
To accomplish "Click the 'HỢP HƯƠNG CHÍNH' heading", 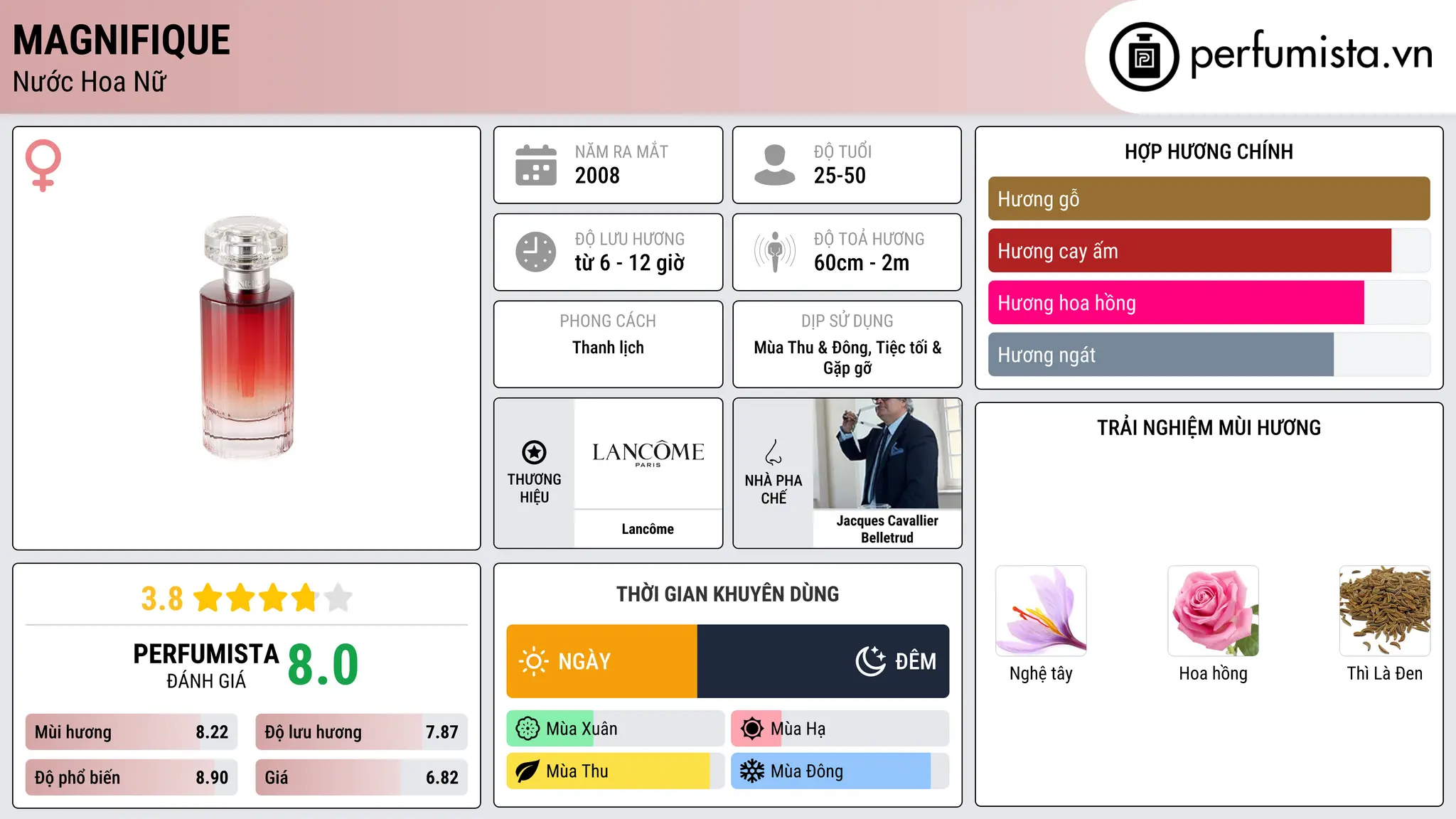I will pos(1209,151).
